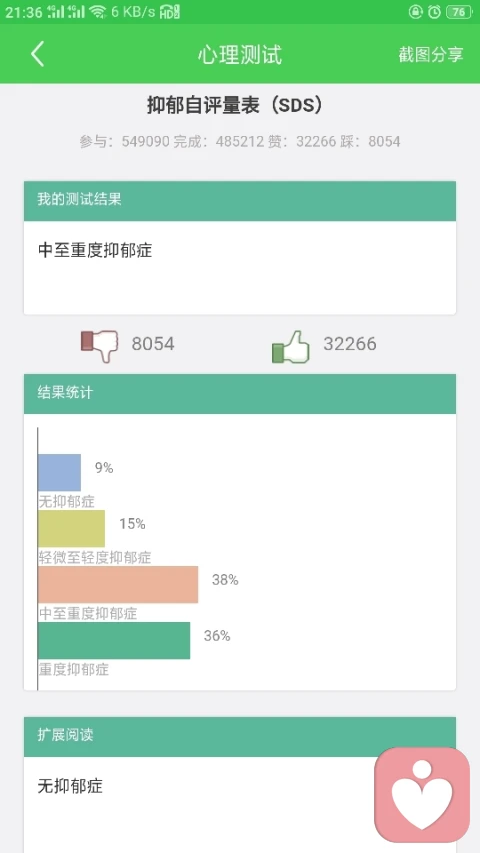Tap the like count 32266
The width and height of the screenshot is (480, 853).
coord(350,344)
